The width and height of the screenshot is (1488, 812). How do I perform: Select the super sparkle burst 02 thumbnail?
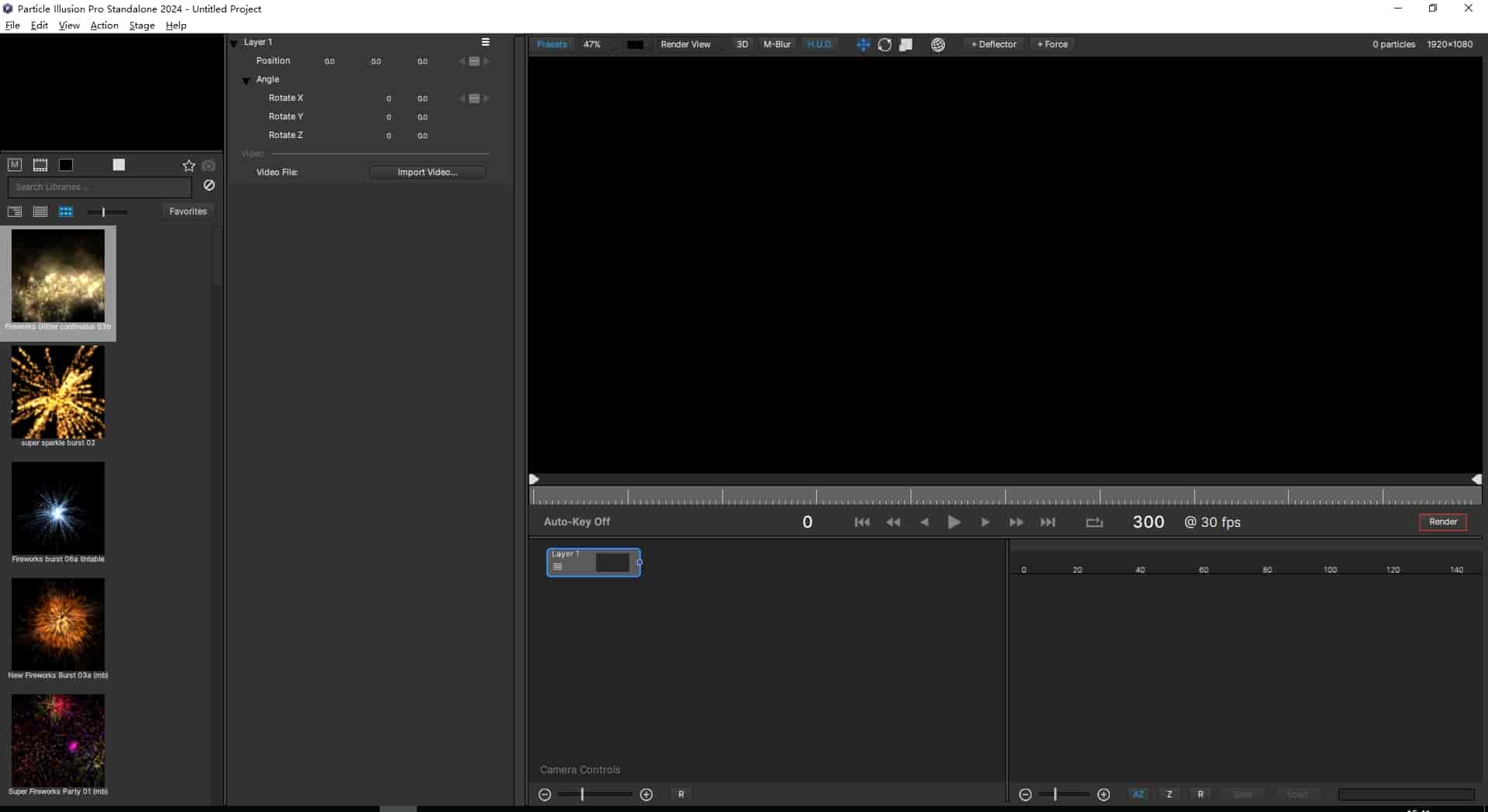pos(57,393)
